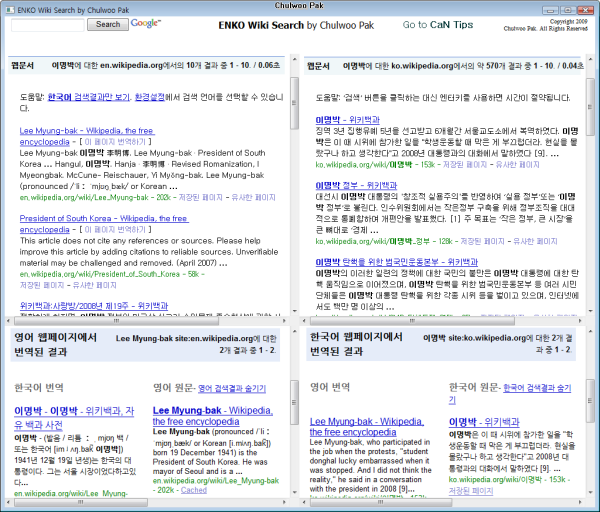Click the bottom-right pane vertical scrollbar thumb
The height and width of the screenshot is (512, 600).
click(x=590, y=401)
